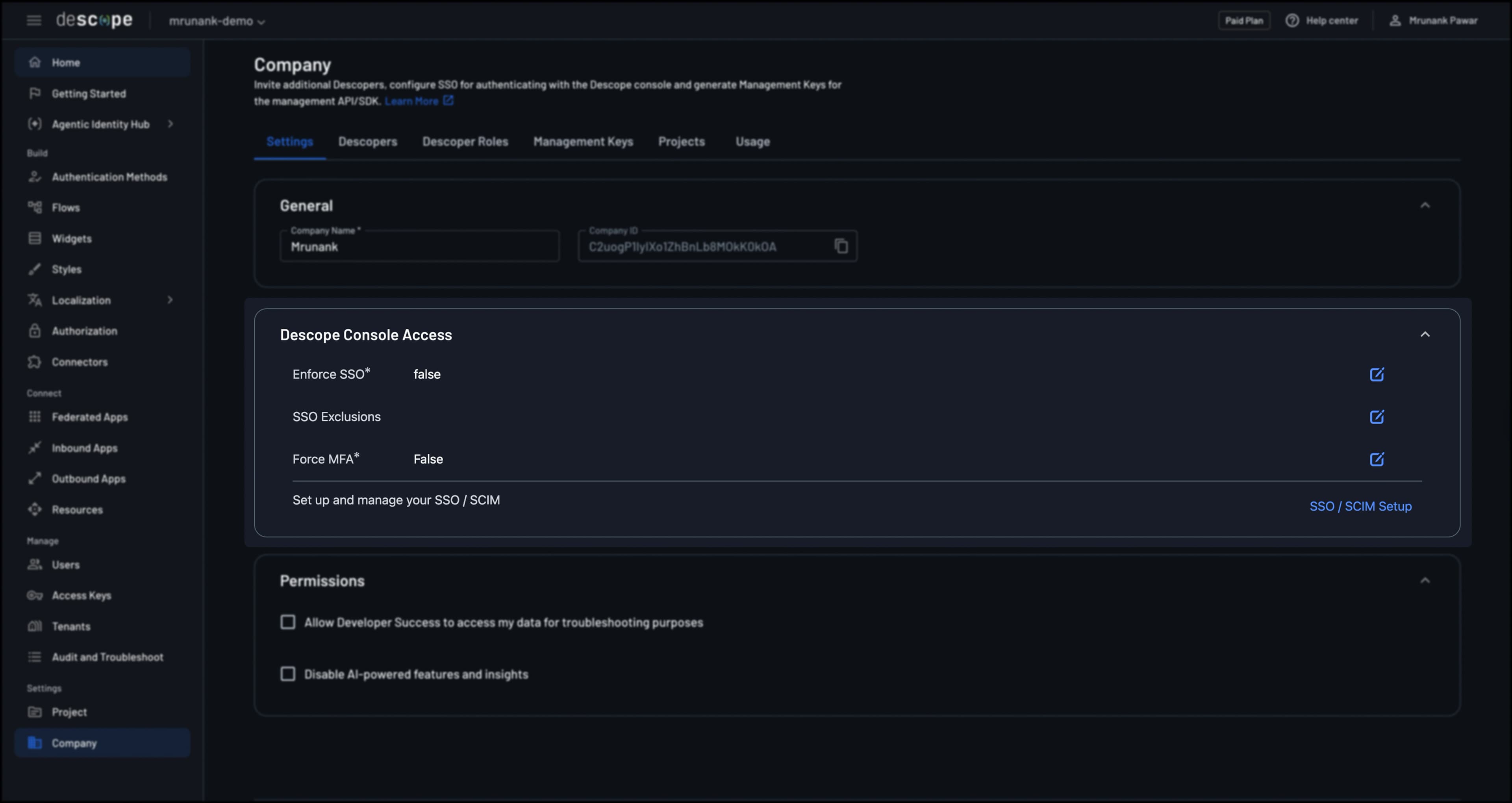Go to Home in sidebar
This screenshot has height=803, width=1512.
[102, 62]
